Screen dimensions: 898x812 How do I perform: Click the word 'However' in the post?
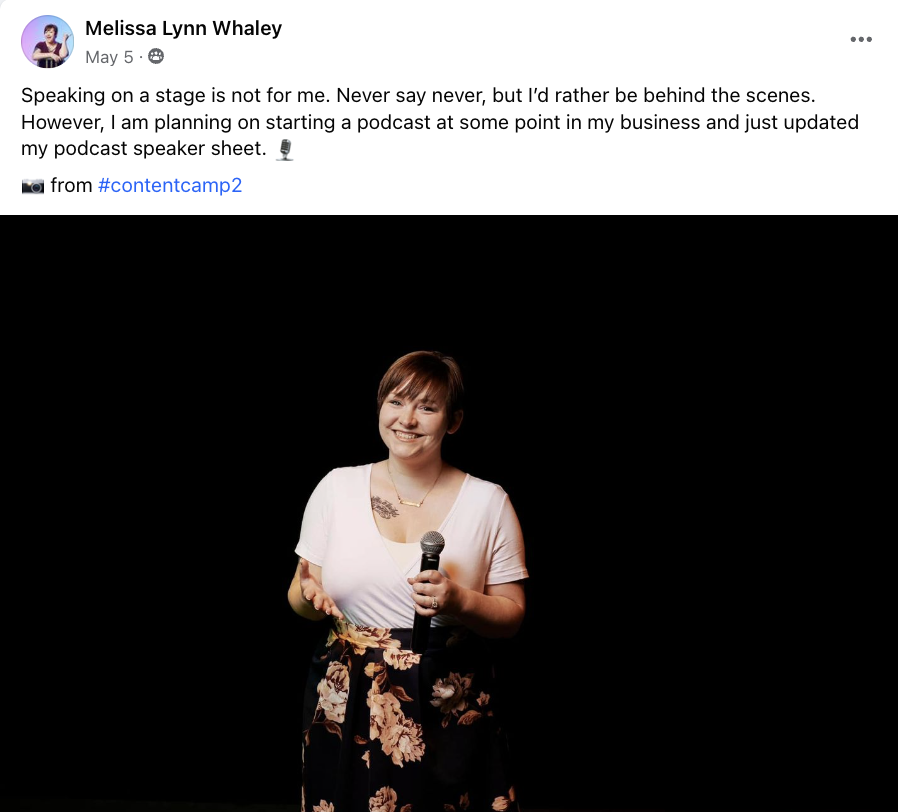(x=62, y=122)
